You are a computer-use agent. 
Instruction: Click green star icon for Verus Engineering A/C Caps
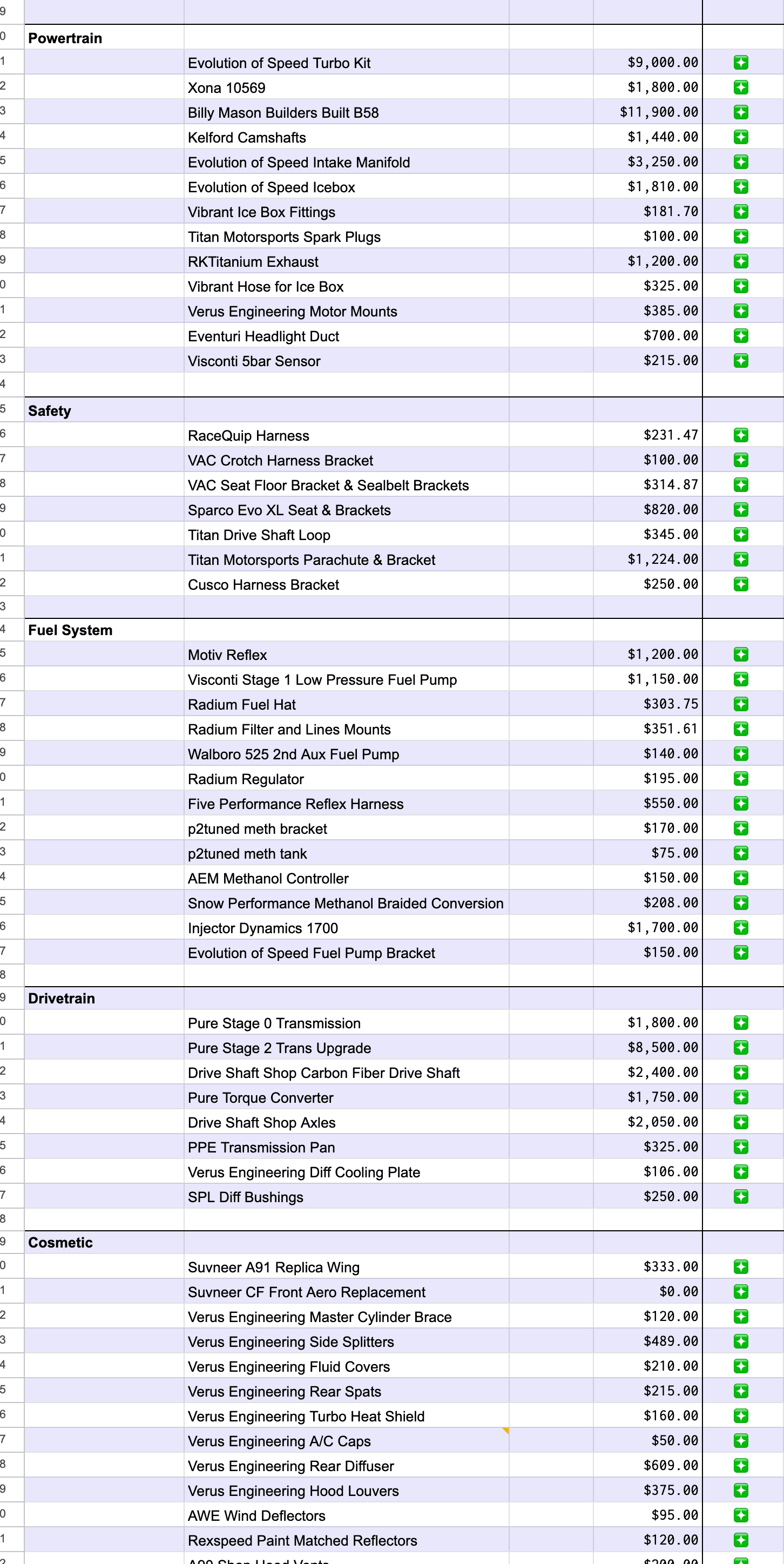[740, 1441]
